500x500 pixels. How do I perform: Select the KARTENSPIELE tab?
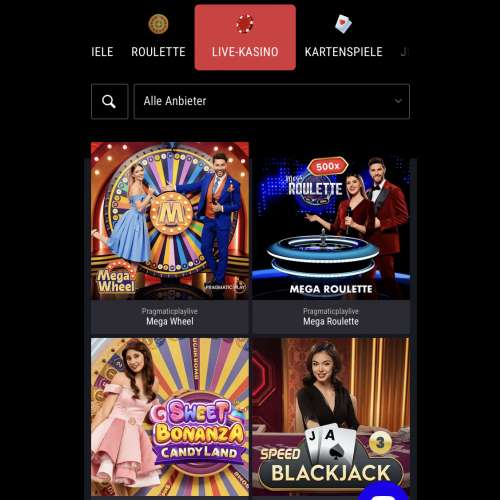point(343,52)
